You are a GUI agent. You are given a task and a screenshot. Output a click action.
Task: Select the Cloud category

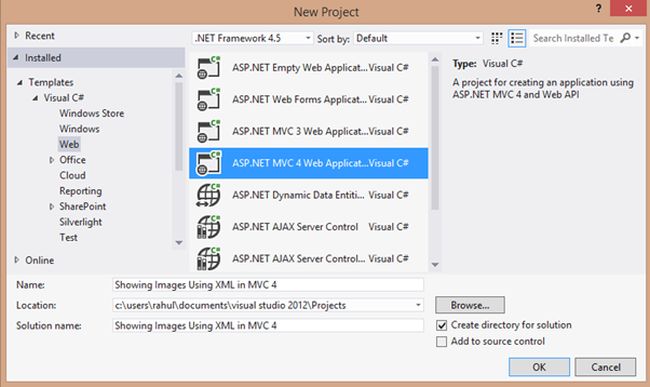pos(73,175)
